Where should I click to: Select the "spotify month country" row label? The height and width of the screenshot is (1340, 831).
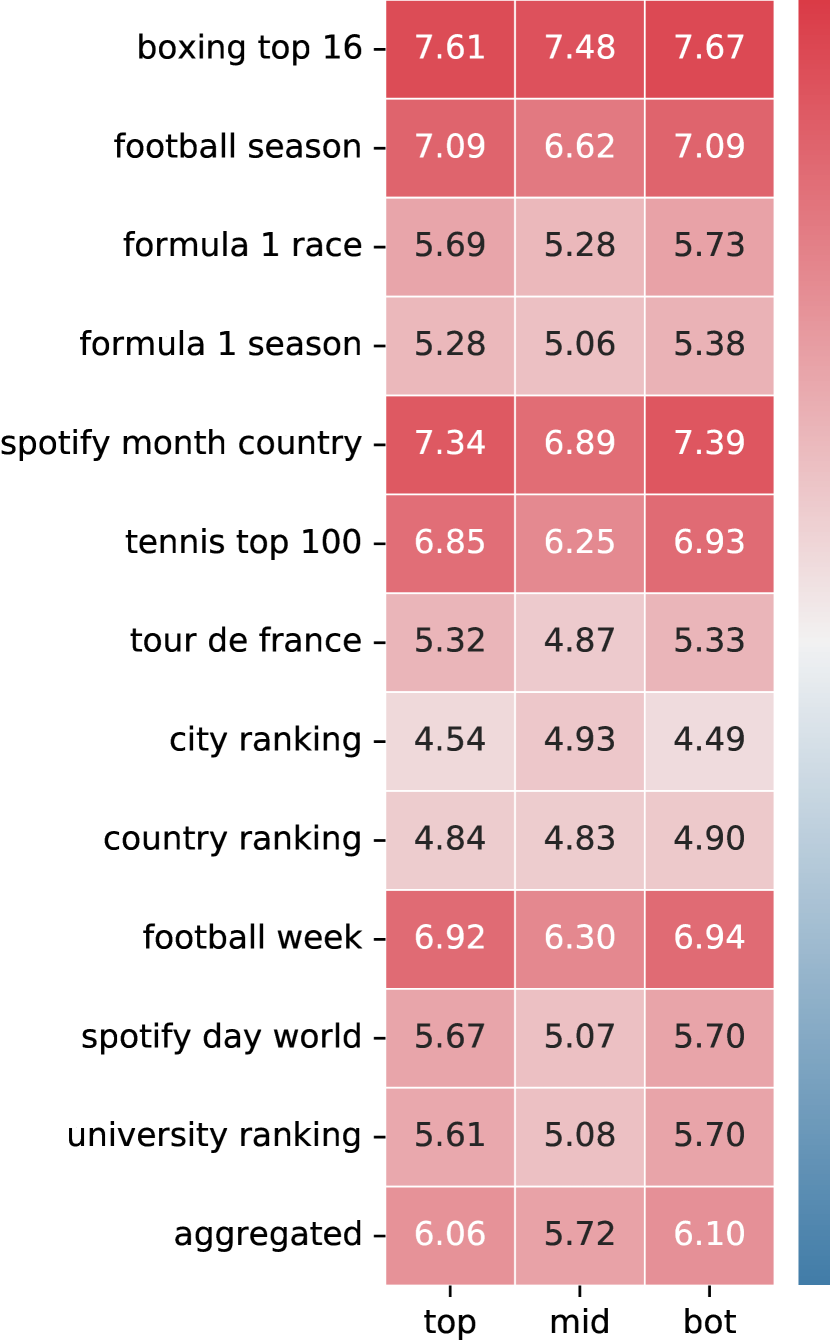181,444
